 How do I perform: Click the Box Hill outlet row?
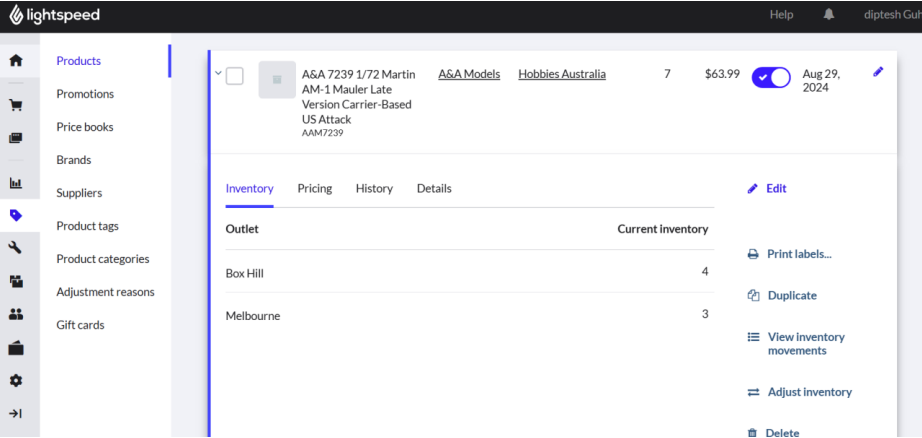tap(470, 272)
